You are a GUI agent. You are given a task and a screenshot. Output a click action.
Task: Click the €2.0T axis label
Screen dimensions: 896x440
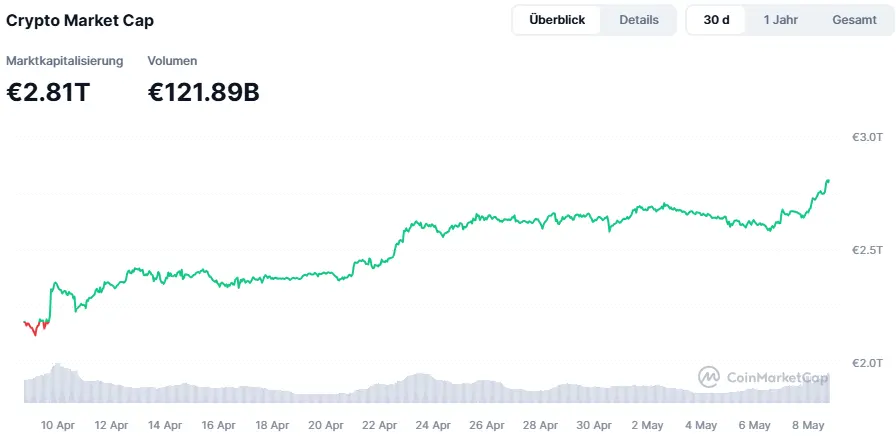point(866,362)
